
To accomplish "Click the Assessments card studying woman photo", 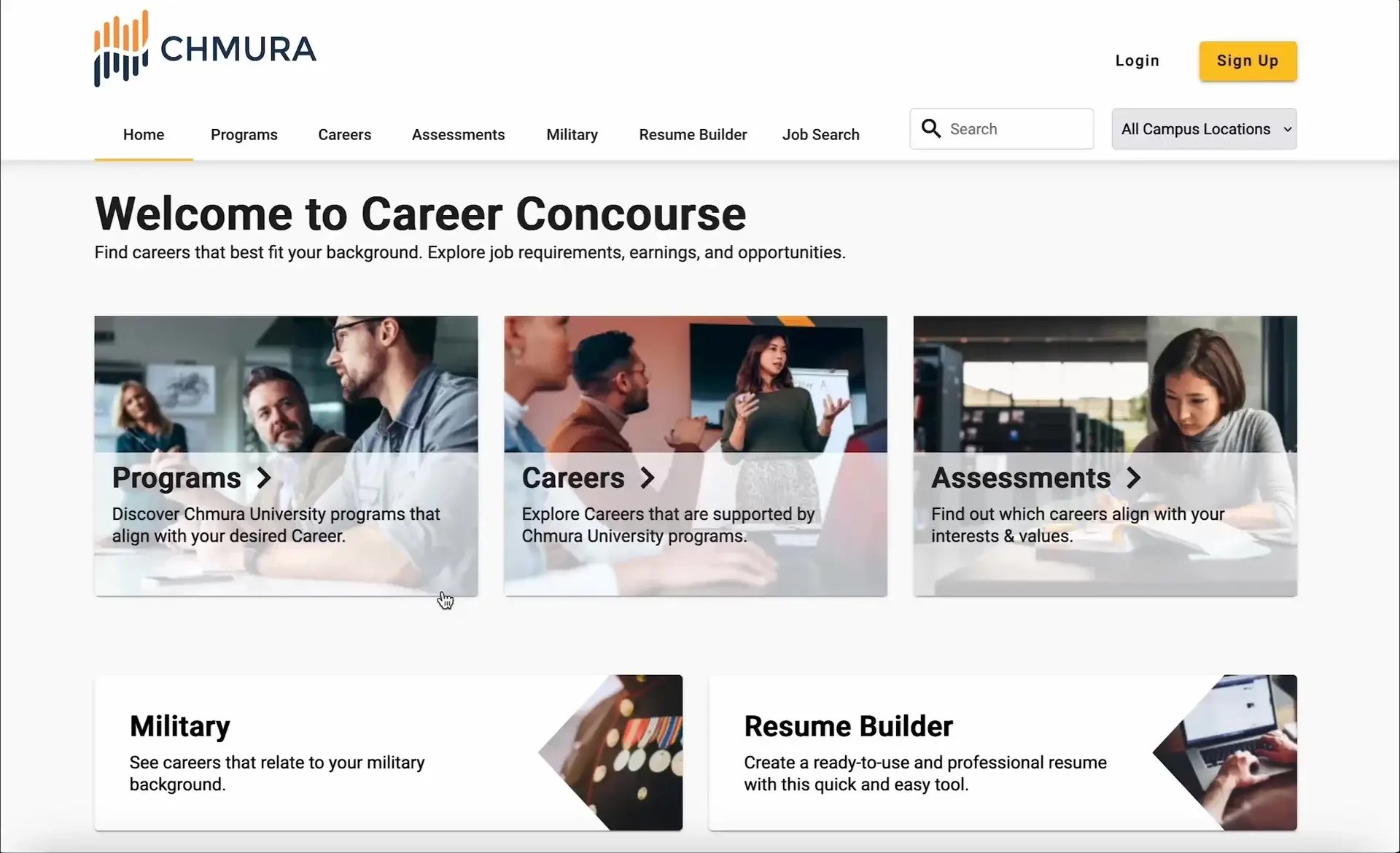I will coord(1105,384).
